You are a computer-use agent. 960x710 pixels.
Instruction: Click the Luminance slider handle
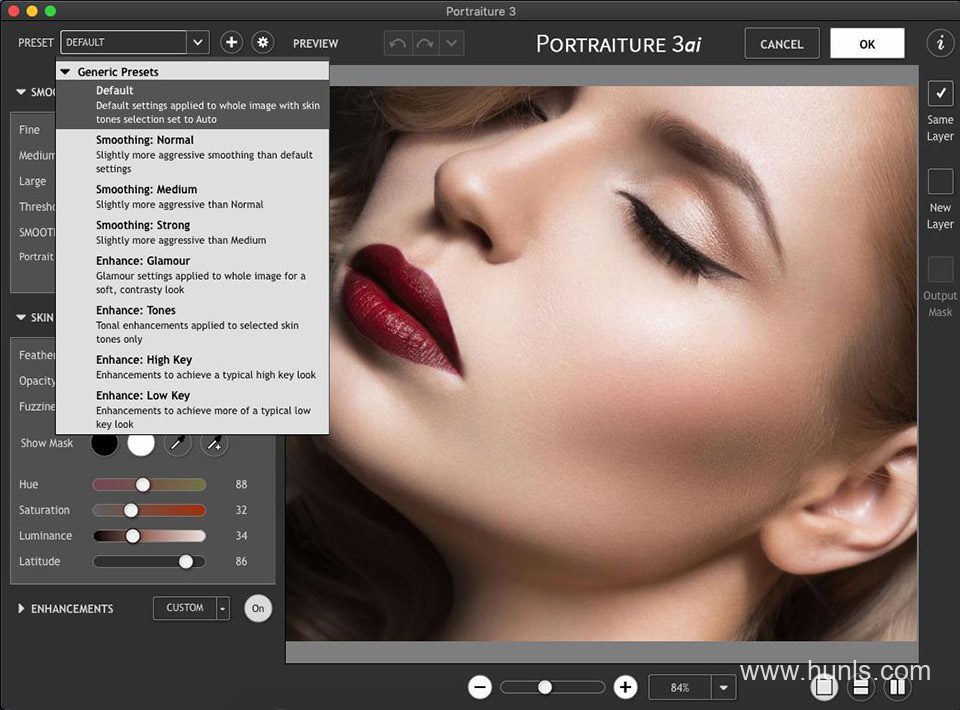[x=133, y=536]
